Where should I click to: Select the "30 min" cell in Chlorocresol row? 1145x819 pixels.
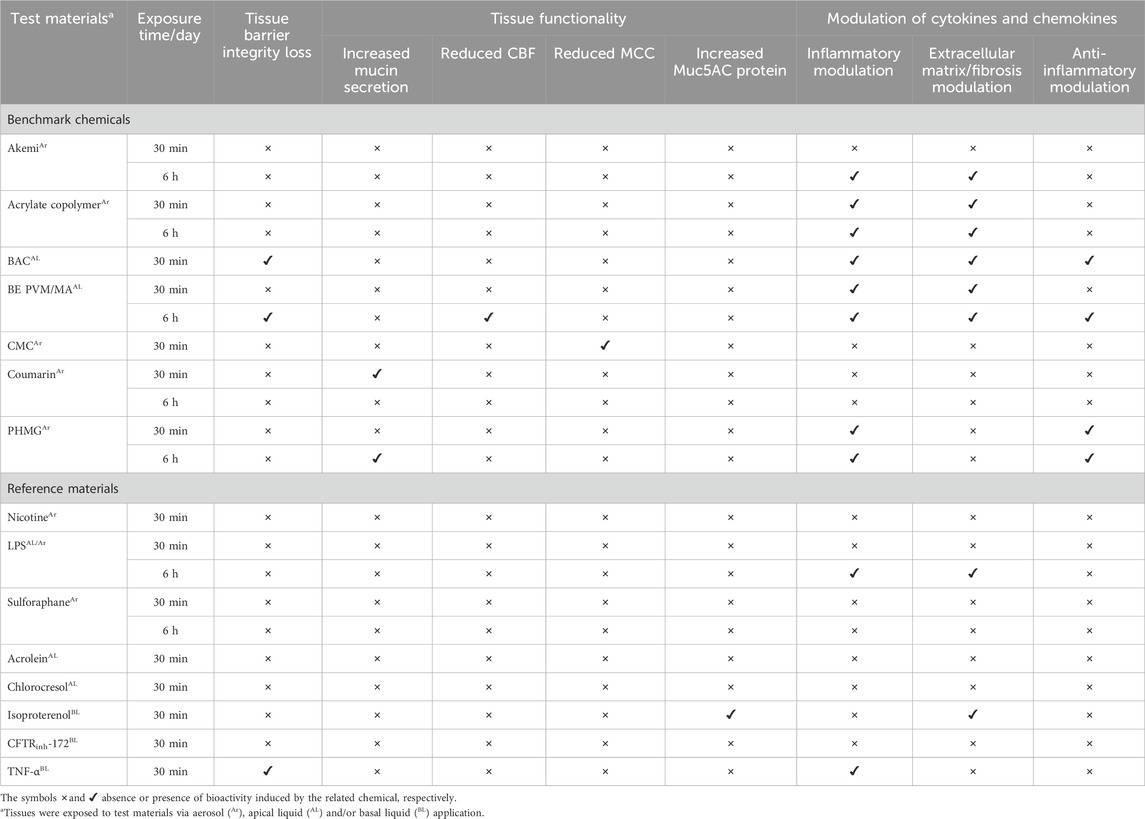click(170, 687)
